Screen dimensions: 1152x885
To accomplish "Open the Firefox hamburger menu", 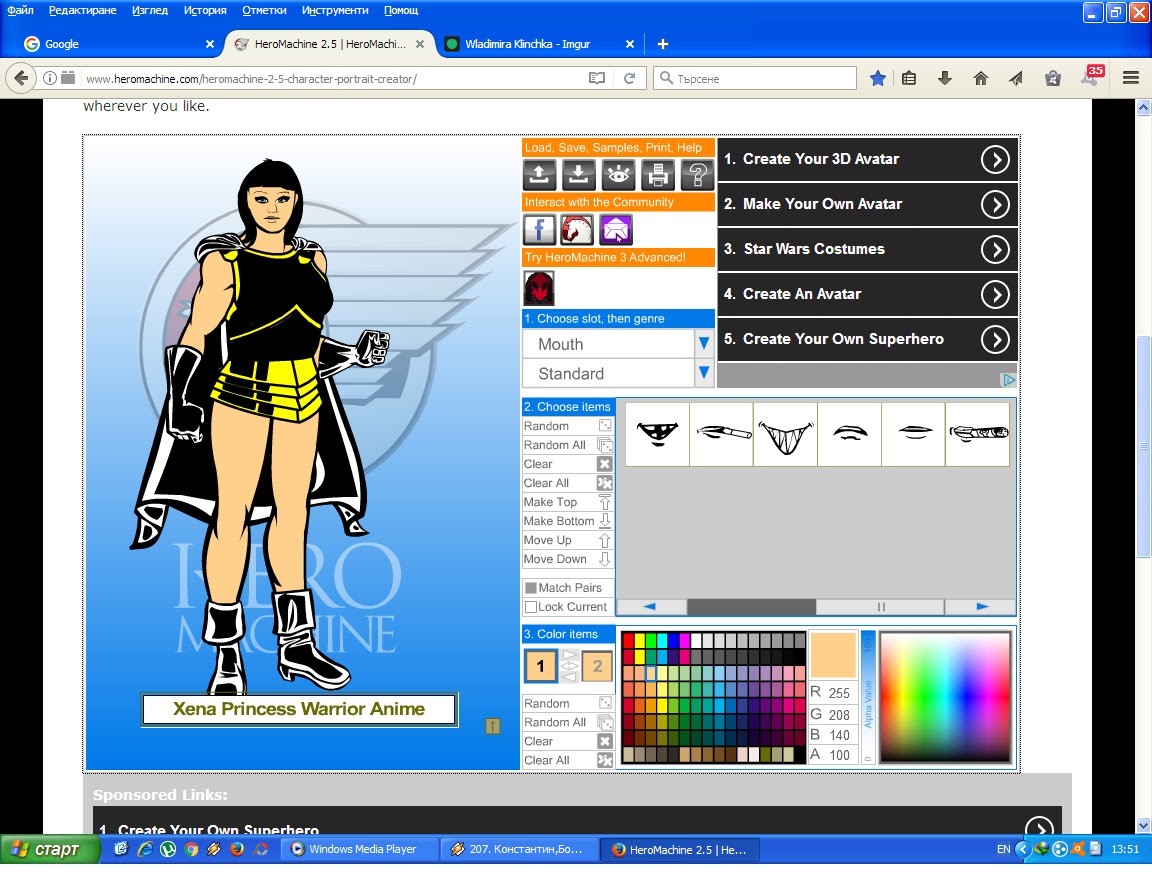I will 1131,79.
